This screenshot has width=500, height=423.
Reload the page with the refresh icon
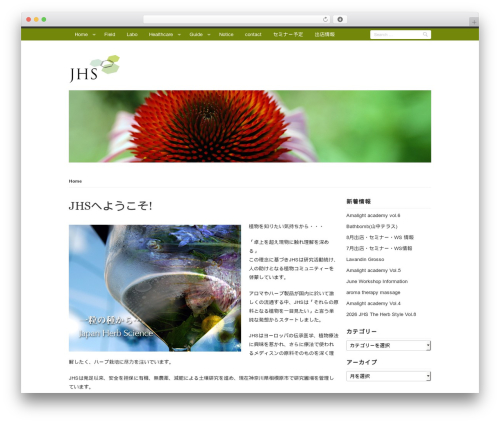tap(325, 19)
